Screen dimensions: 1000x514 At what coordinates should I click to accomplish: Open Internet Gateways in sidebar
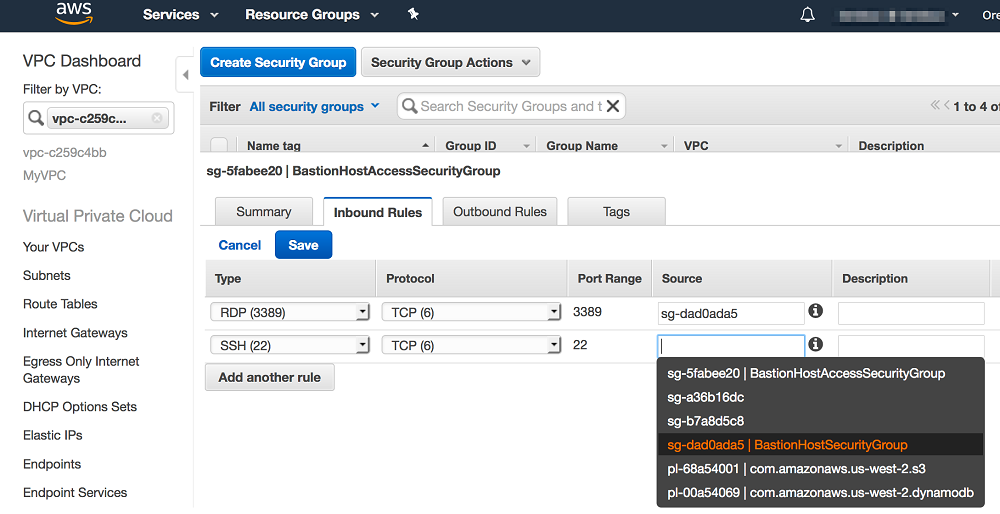point(75,333)
